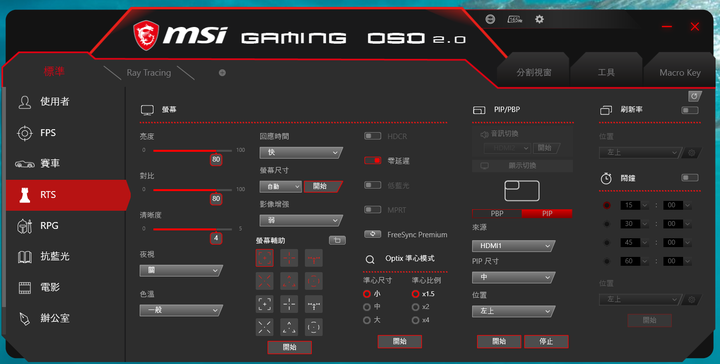This screenshot has width=720, height=364.
Task: Click 開始 next to 螢幕尺寸 dropdown
Action: tap(322, 186)
